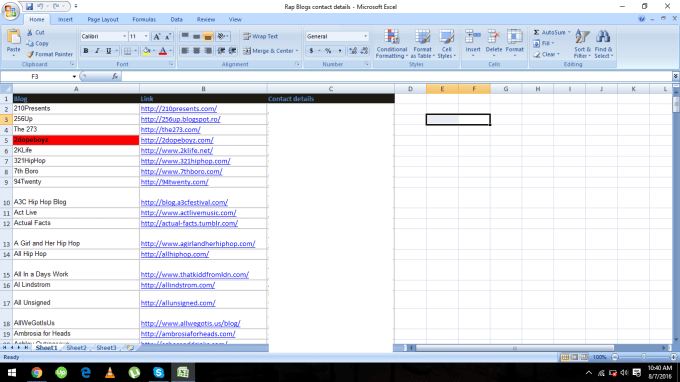Open the allhiphop.com link
The width and height of the screenshot is (680, 382).
point(175,255)
